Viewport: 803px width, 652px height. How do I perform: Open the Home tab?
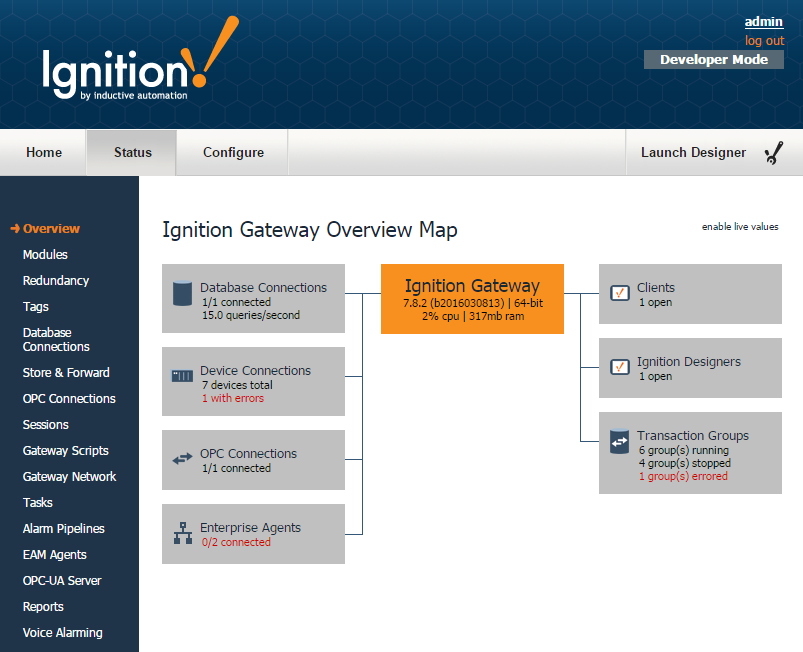[44, 153]
